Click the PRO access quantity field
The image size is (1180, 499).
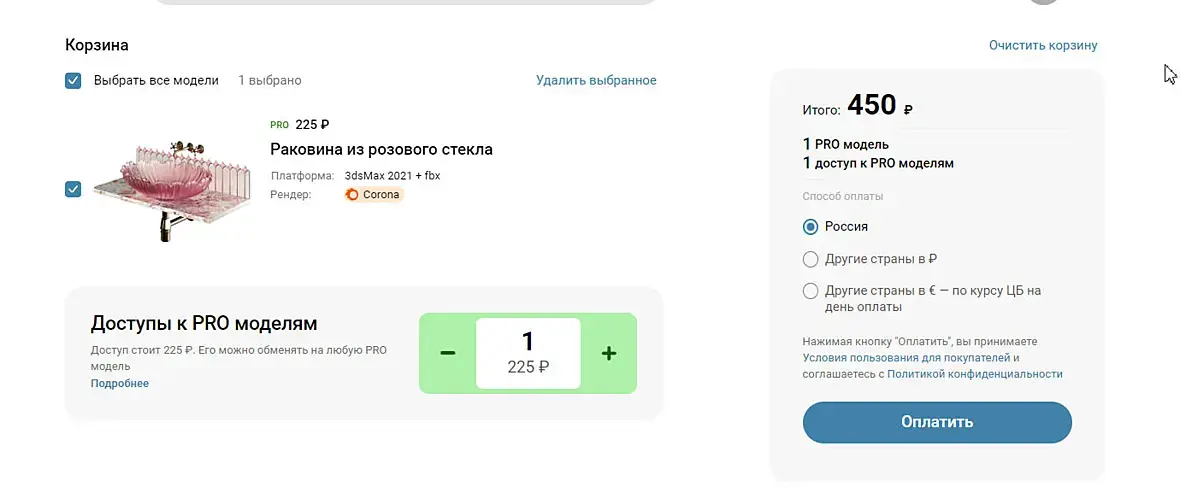coord(528,353)
